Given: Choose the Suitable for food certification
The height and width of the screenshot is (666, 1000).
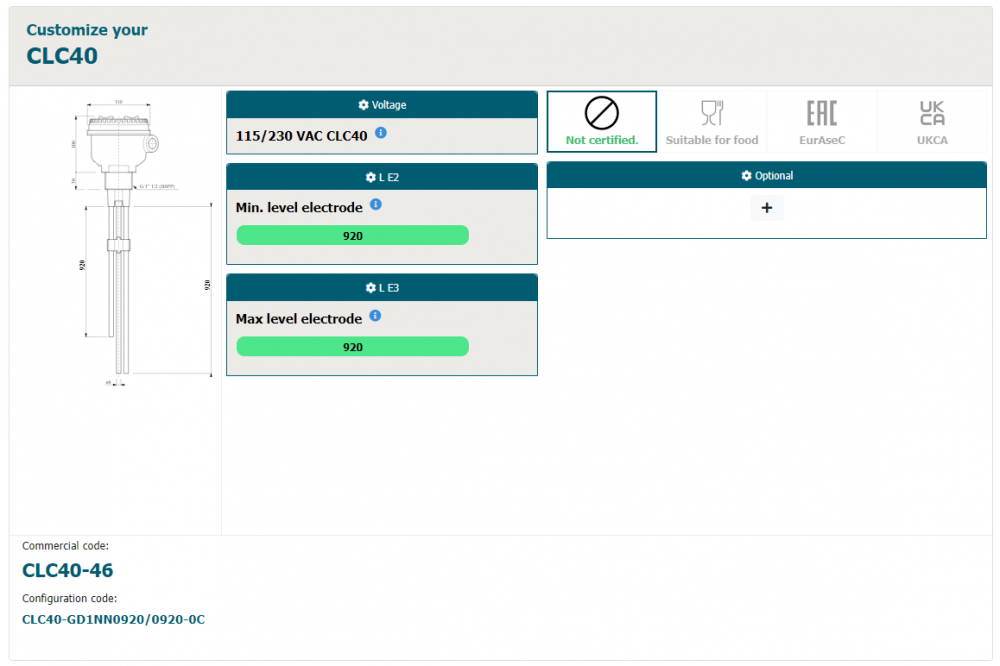Looking at the screenshot, I should (x=712, y=122).
